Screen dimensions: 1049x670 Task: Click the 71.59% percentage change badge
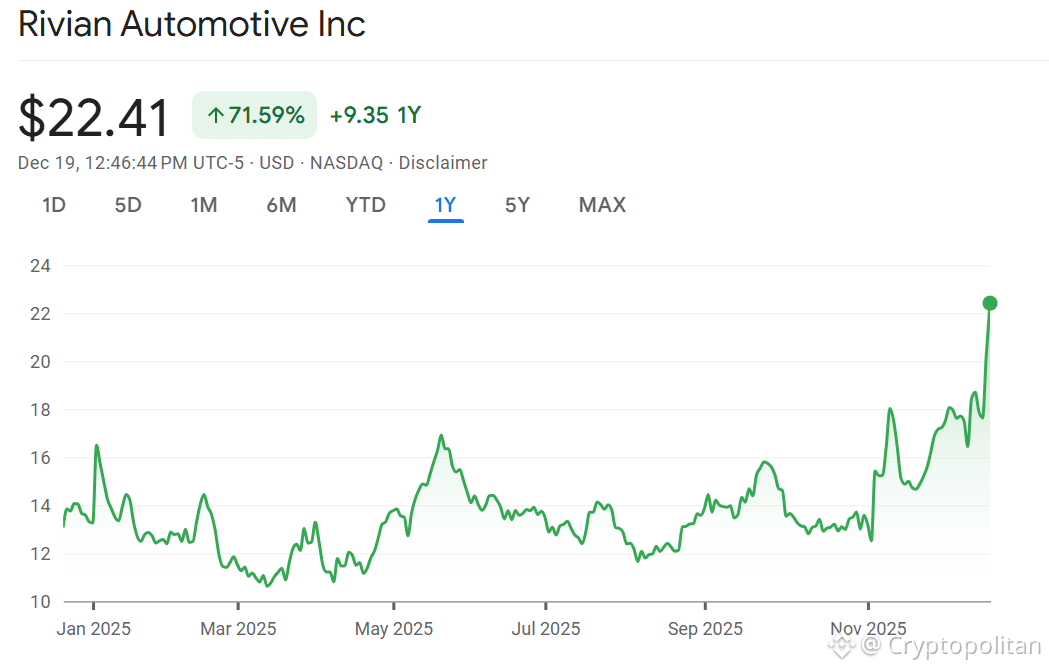[254, 114]
